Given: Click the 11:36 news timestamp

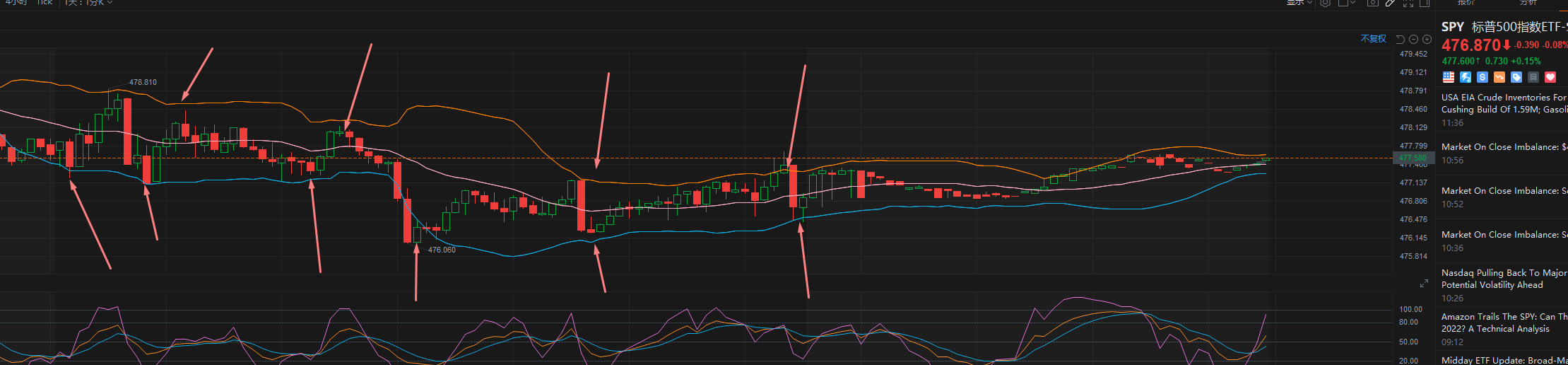Looking at the screenshot, I should click(1452, 123).
